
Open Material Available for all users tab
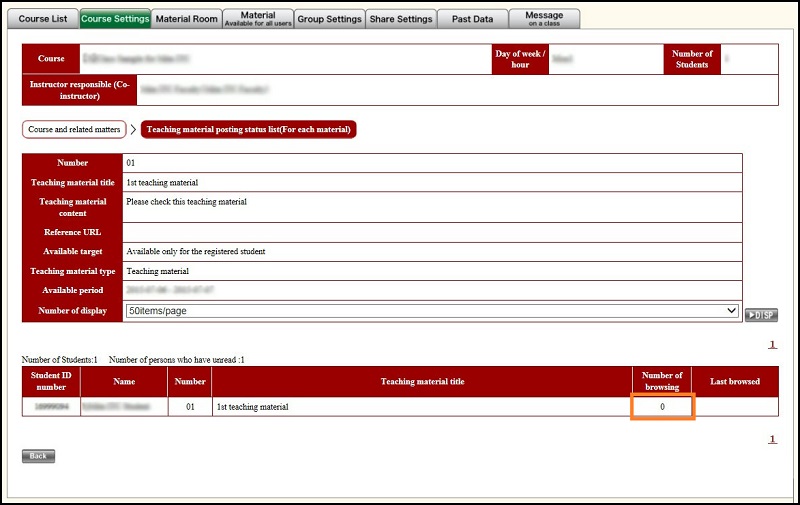point(258,19)
